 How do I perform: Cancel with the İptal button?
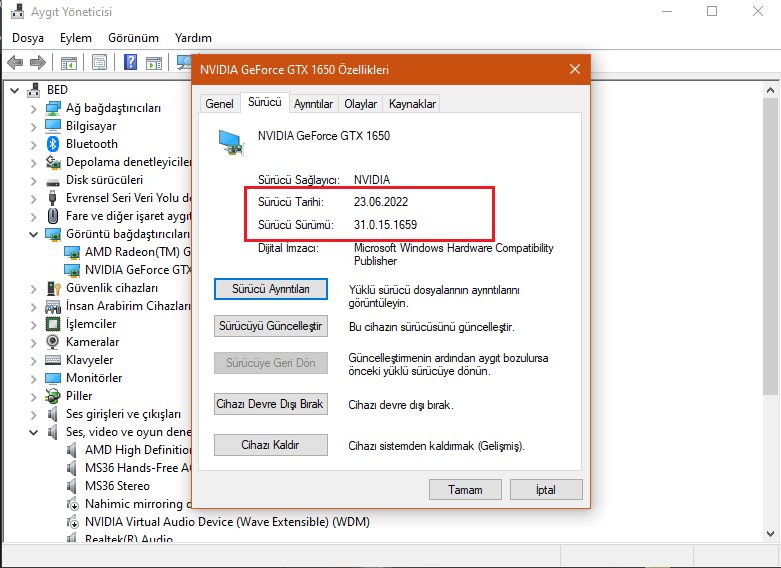546,490
